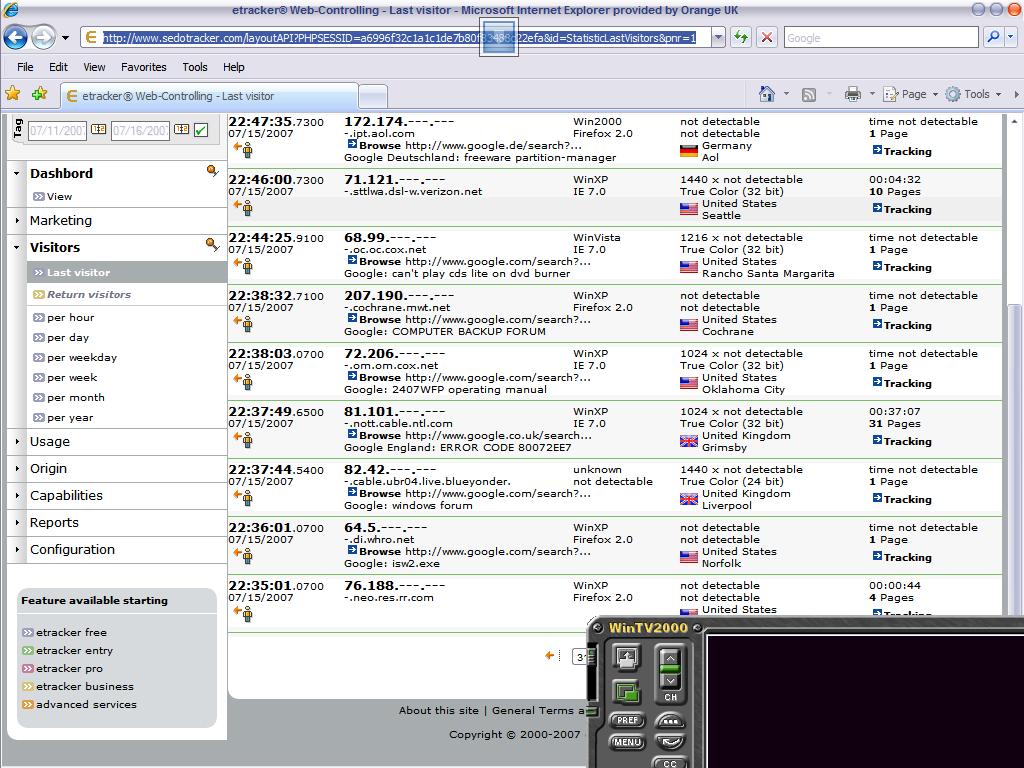Viewport: 1024px width, 768px height.
Task: Expand the Configuration section
Action: pyautogui.click(x=17, y=549)
